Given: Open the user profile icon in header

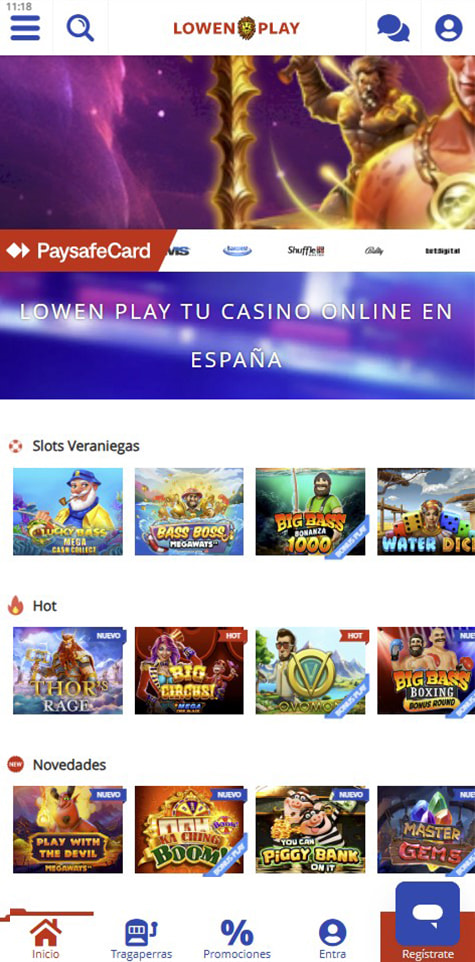Looking at the screenshot, I should click(x=449, y=28).
